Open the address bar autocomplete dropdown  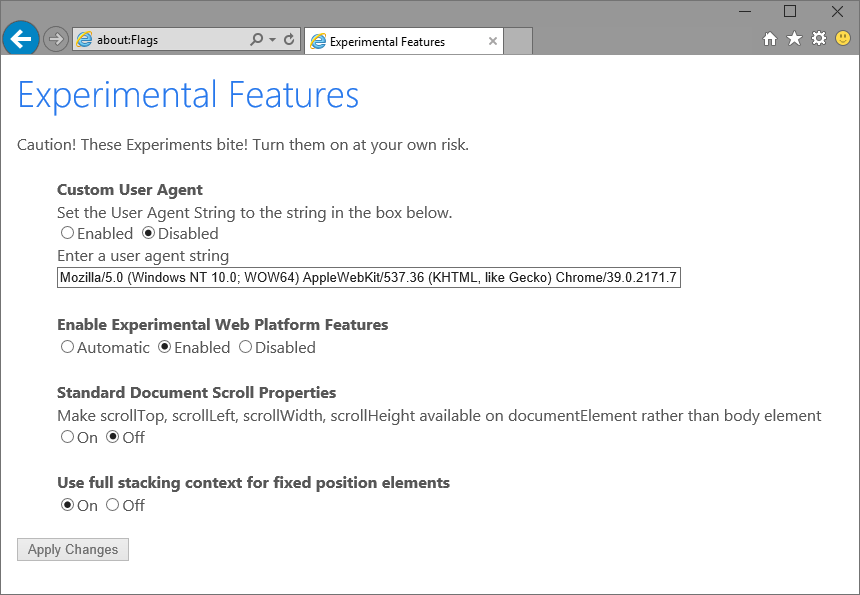271,39
